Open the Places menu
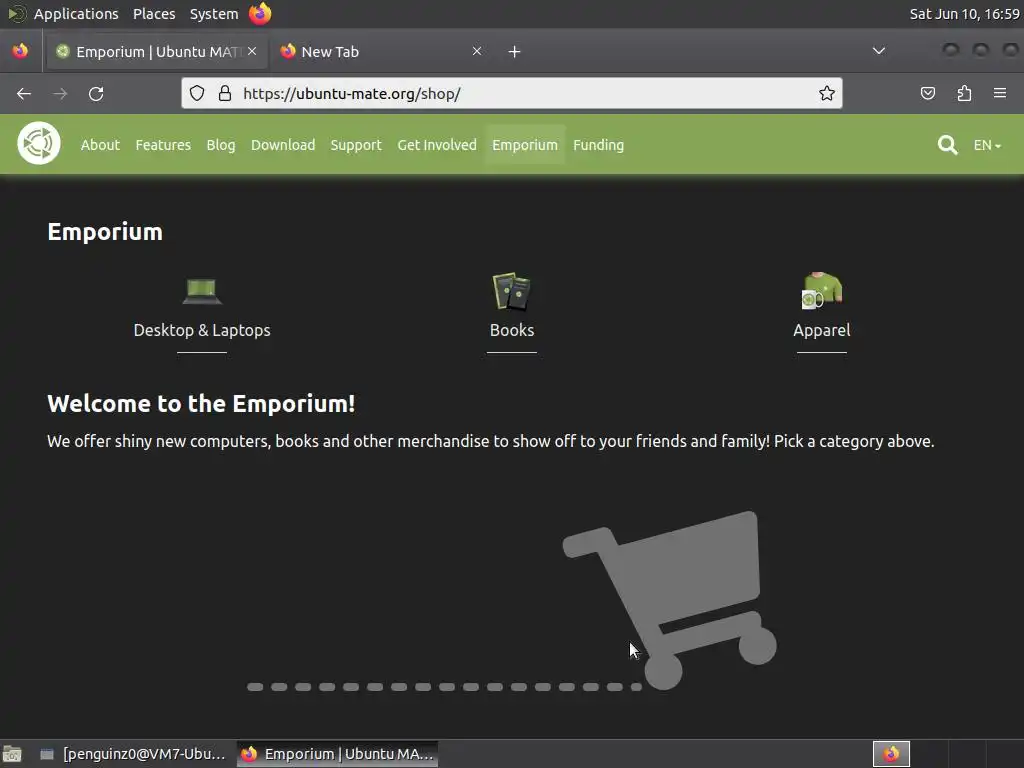Viewport: 1024px width, 768px height. pos(154,14)
